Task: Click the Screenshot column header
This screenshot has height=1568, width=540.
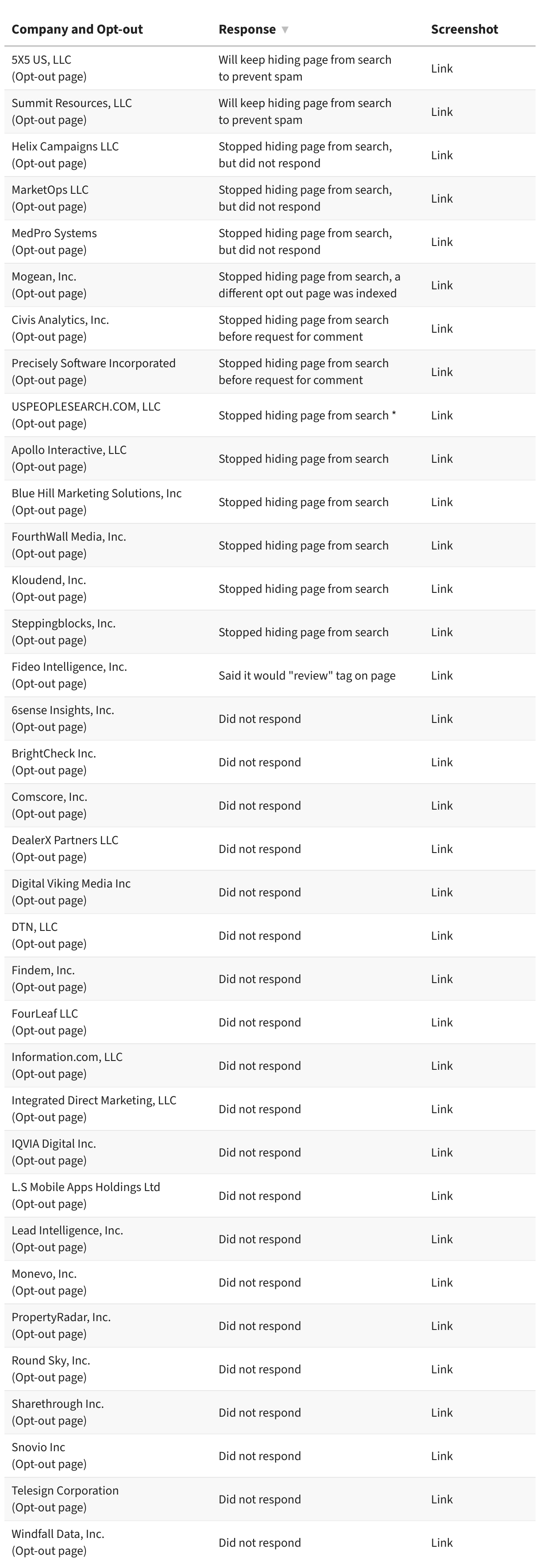Action: [x=464, y=29]
